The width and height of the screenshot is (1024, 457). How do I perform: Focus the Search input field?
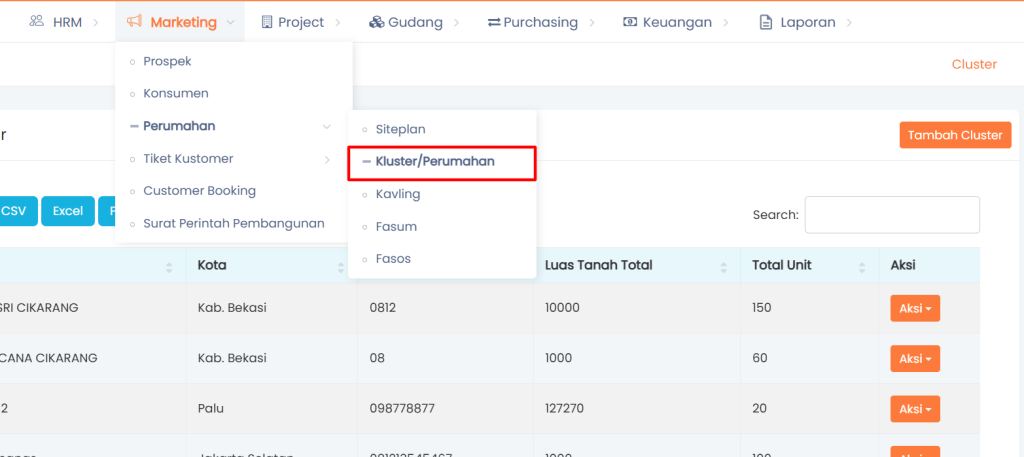tap(891, 214)
